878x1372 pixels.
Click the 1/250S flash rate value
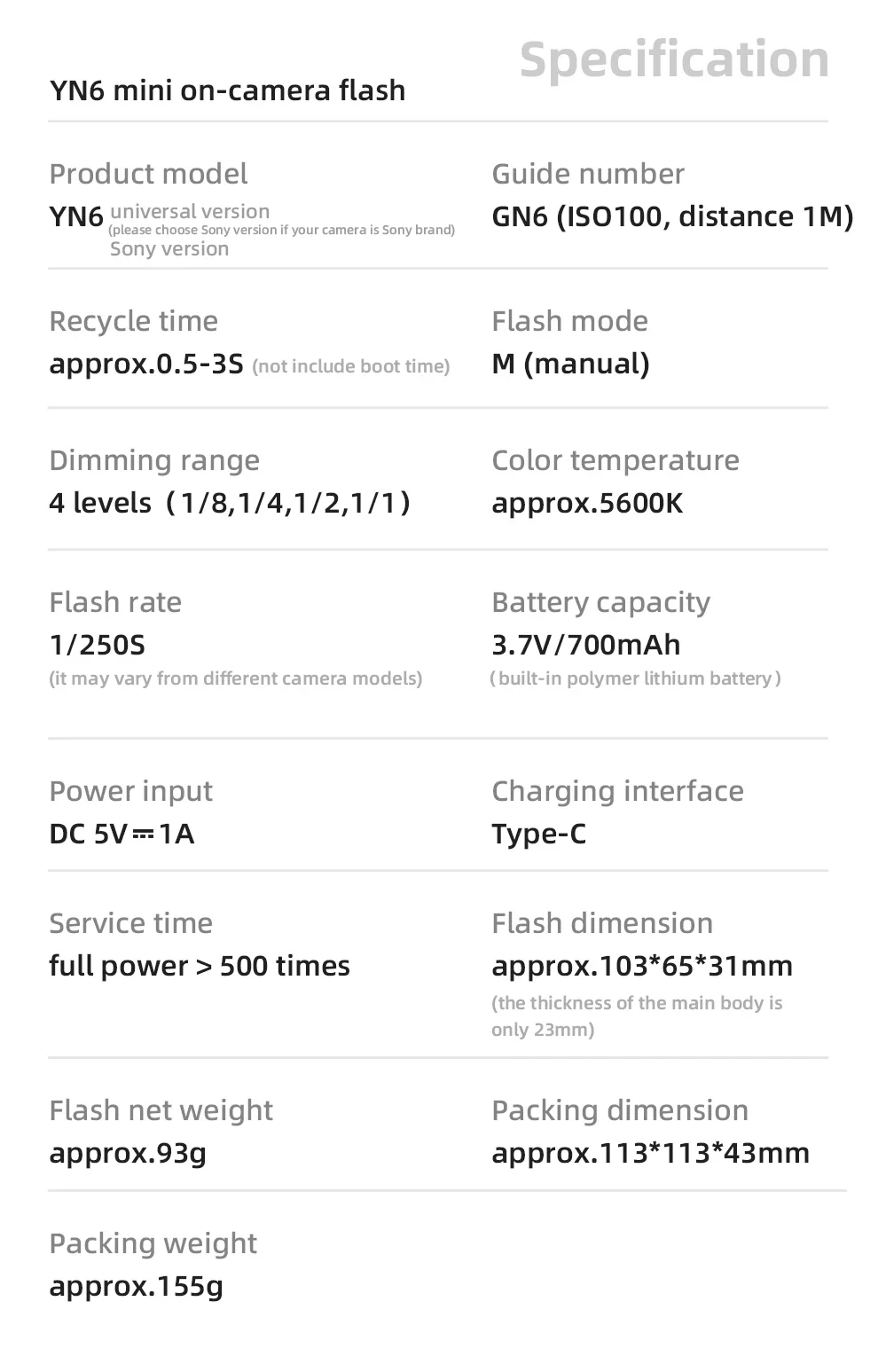point(97,645)
